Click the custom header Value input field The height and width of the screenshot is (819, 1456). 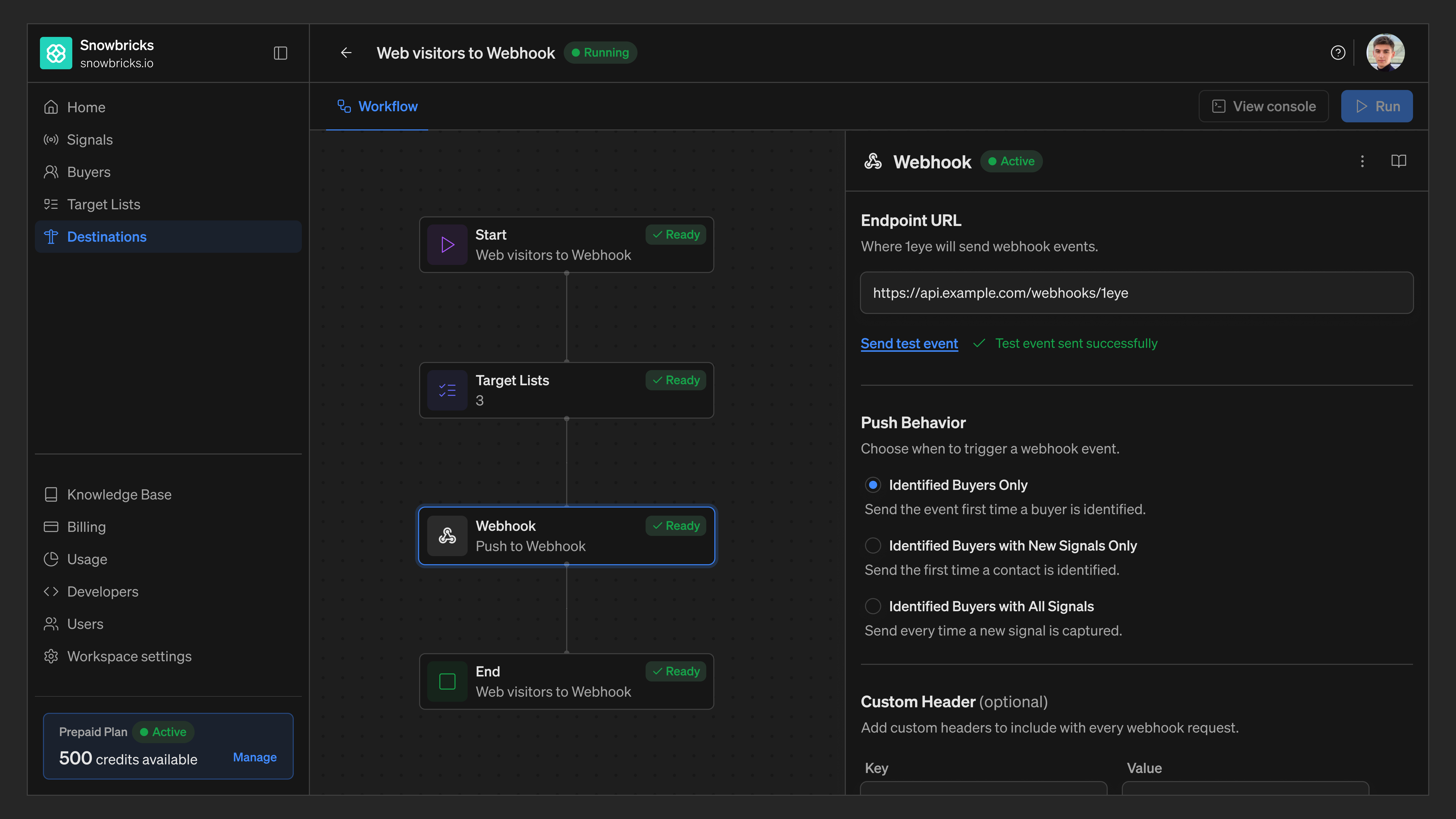[1245, 788]
